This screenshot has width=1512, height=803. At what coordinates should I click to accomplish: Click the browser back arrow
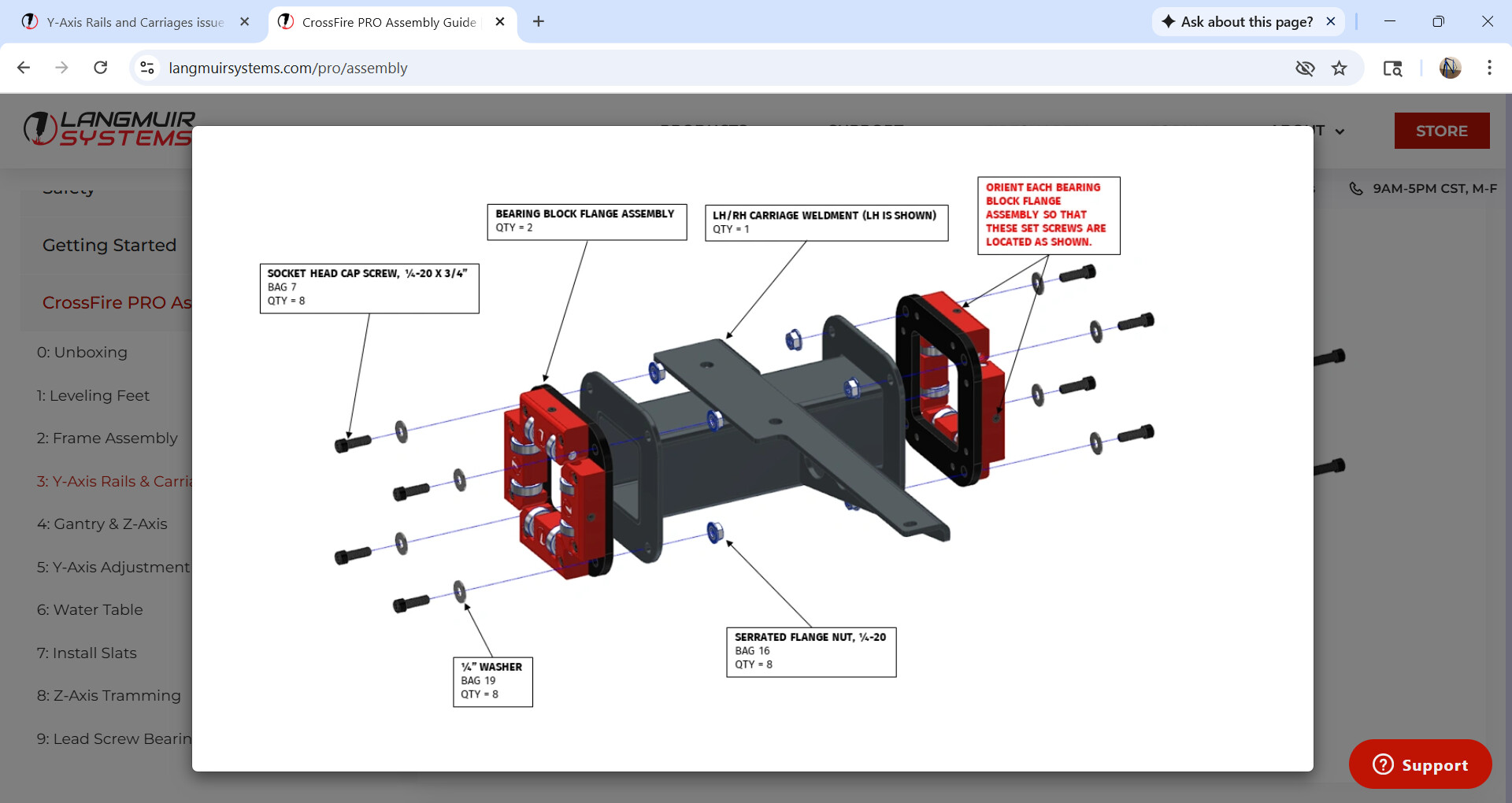click(x=24, y=68)
